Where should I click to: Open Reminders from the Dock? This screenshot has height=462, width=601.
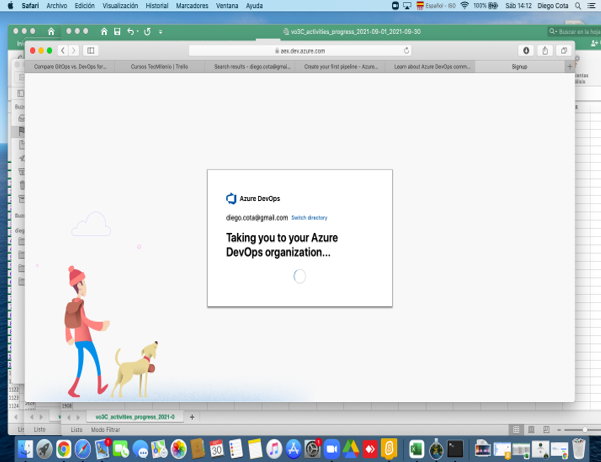[236, 449]
